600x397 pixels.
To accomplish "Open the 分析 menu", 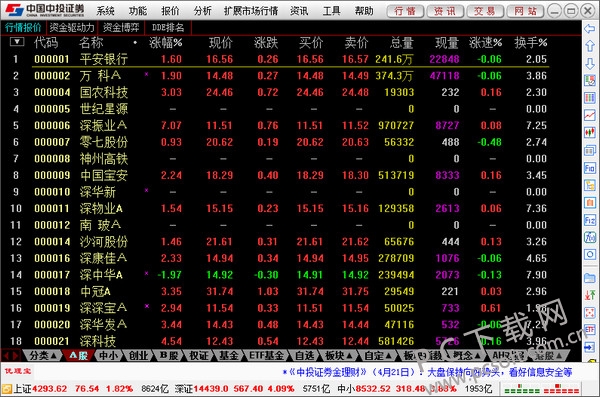I will pos(202,11).
